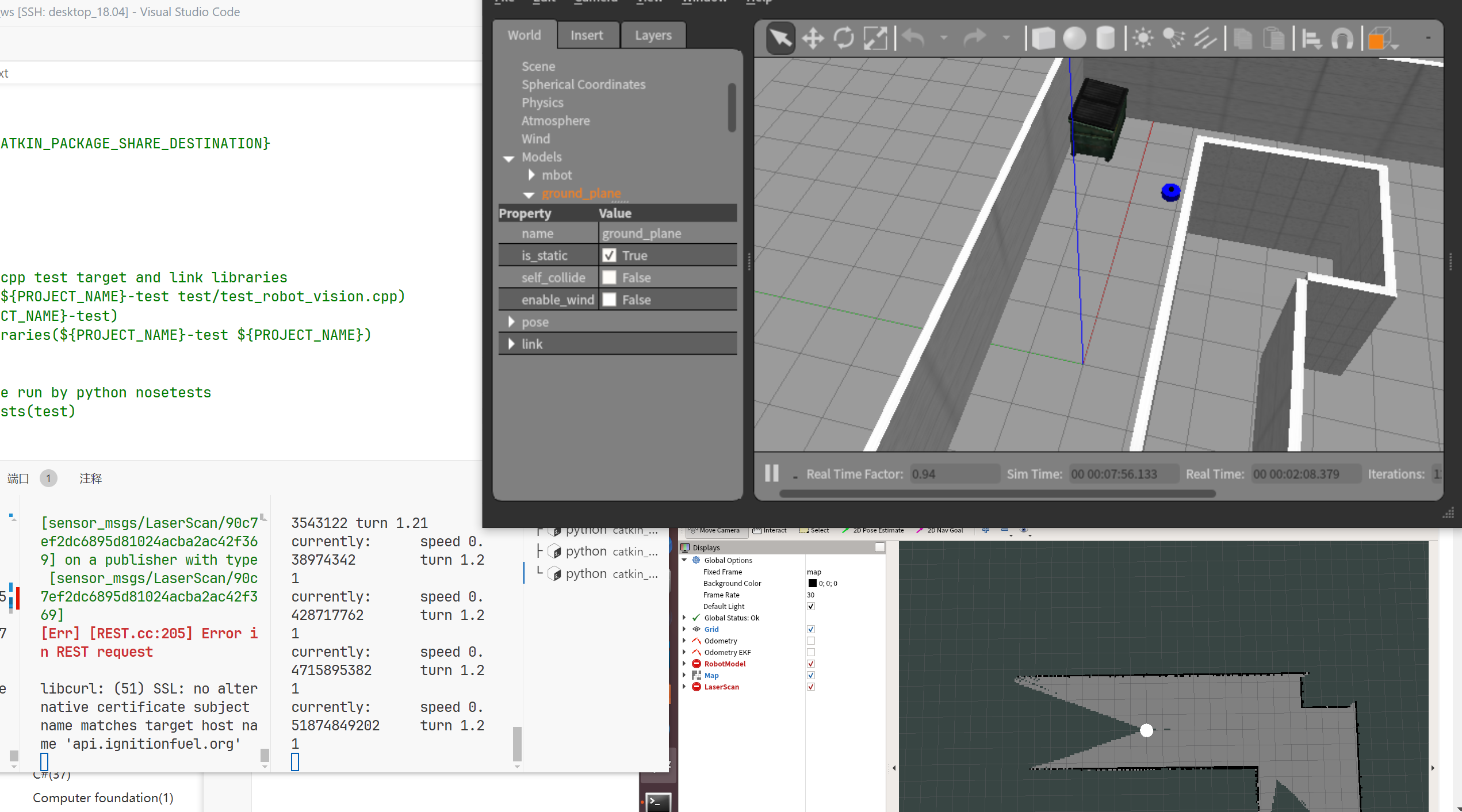Add a point light in Gazebo
The image size is (1462, 812).
coord(1143,39)
